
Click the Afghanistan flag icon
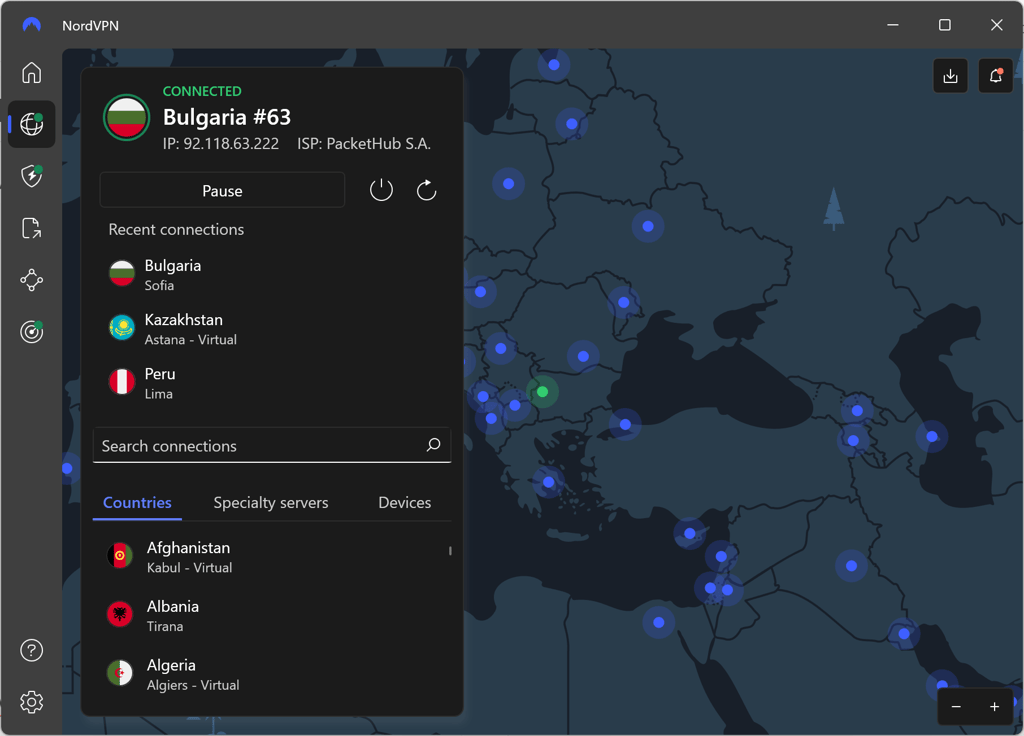(120, 556)
